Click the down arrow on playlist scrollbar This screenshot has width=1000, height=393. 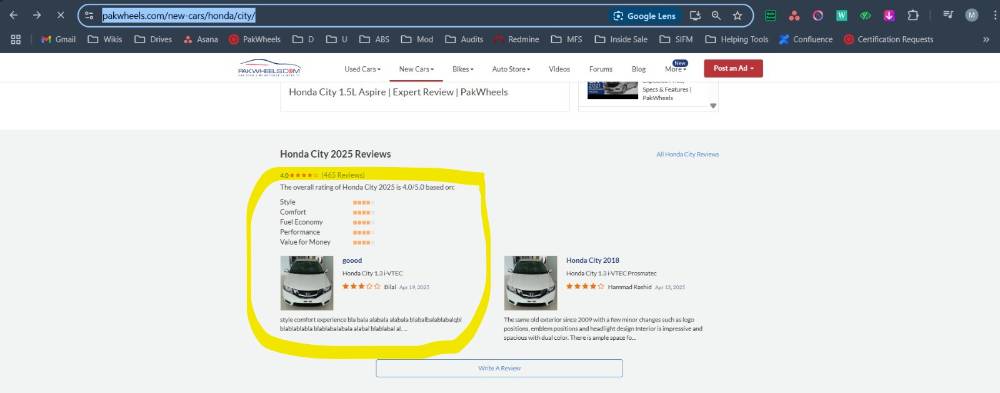713,106
